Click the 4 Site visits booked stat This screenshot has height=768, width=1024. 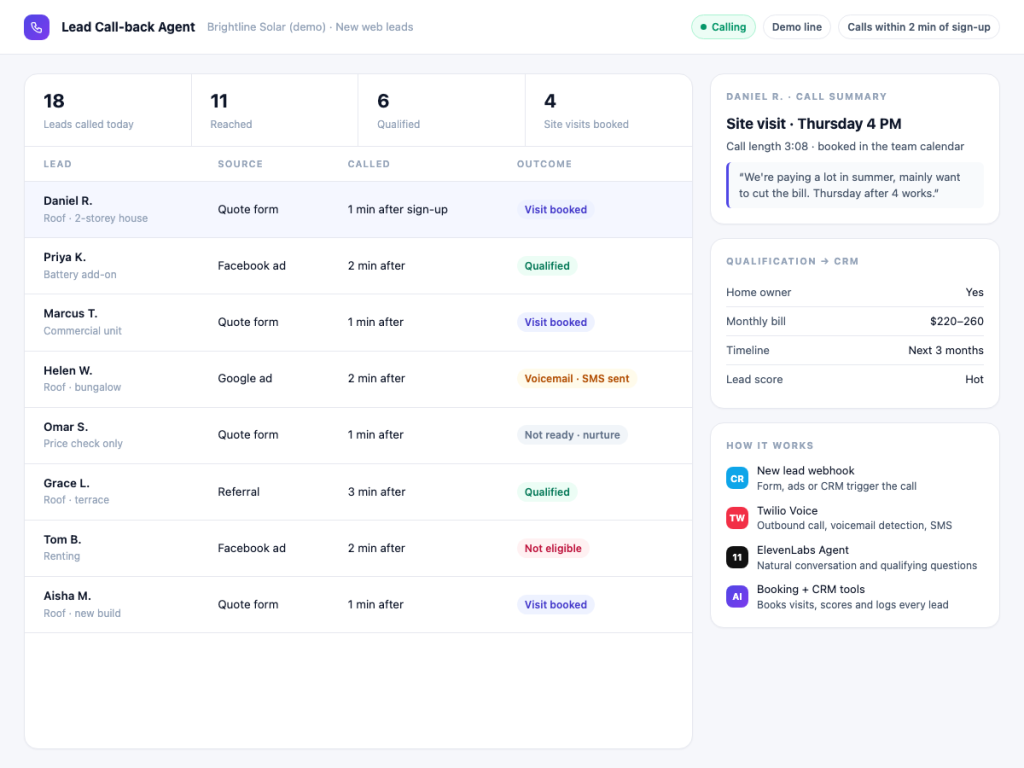pos(609,110)
